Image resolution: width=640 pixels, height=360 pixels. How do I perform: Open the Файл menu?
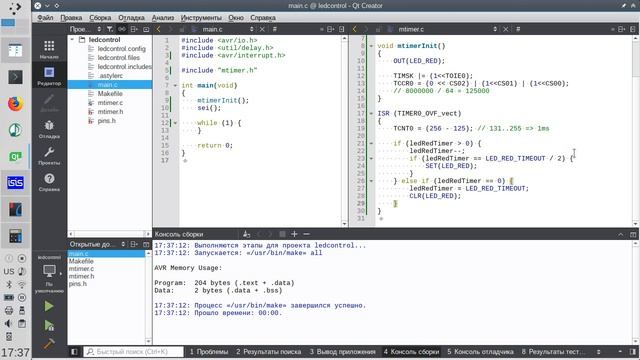tap(45, 18)
